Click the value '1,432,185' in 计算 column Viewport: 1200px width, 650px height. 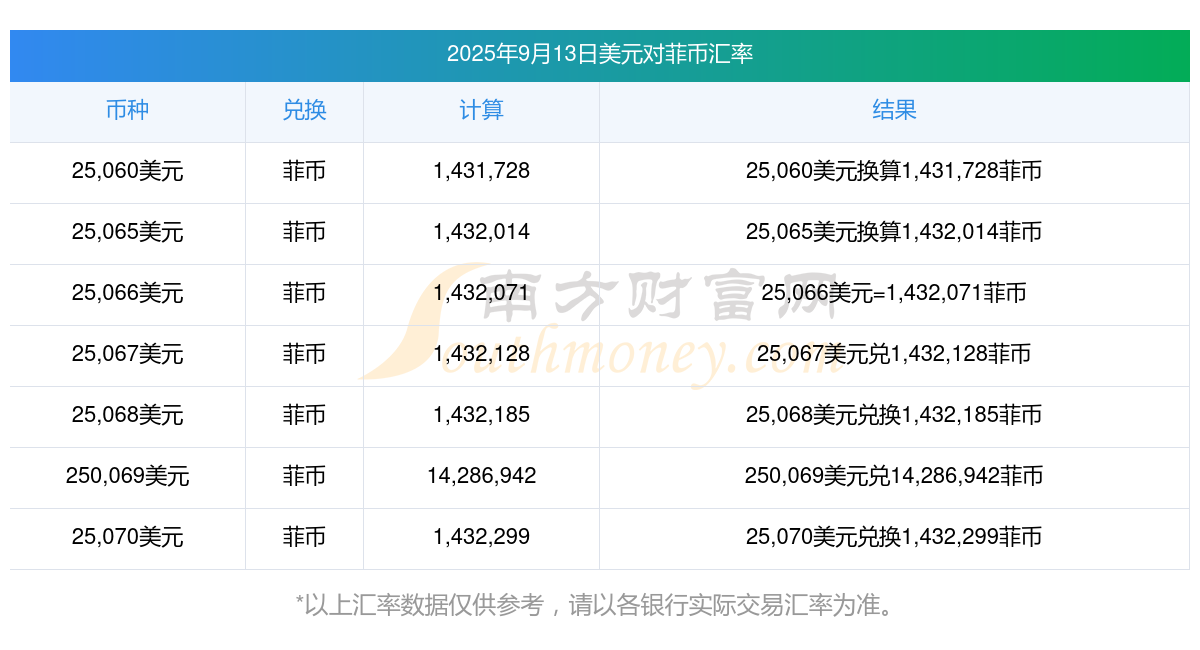481,415
